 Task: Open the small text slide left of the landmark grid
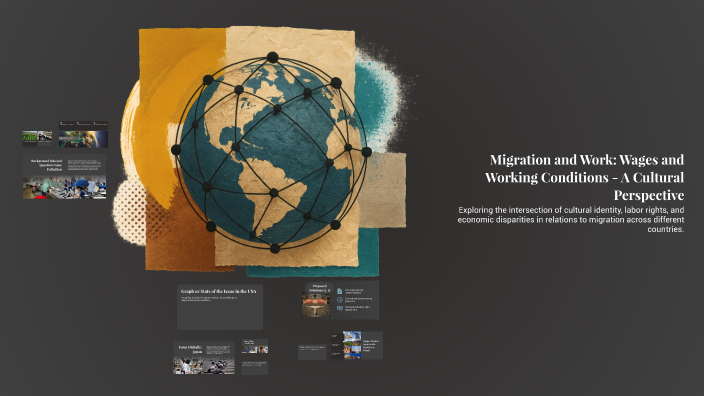[312, 352]
